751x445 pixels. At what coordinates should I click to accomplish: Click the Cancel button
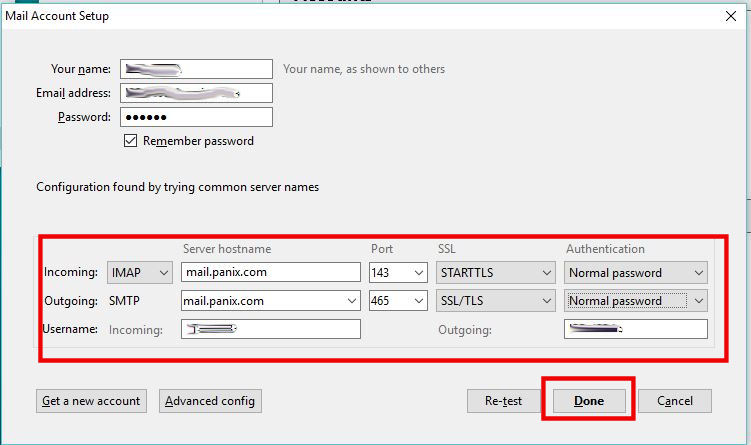674,401
